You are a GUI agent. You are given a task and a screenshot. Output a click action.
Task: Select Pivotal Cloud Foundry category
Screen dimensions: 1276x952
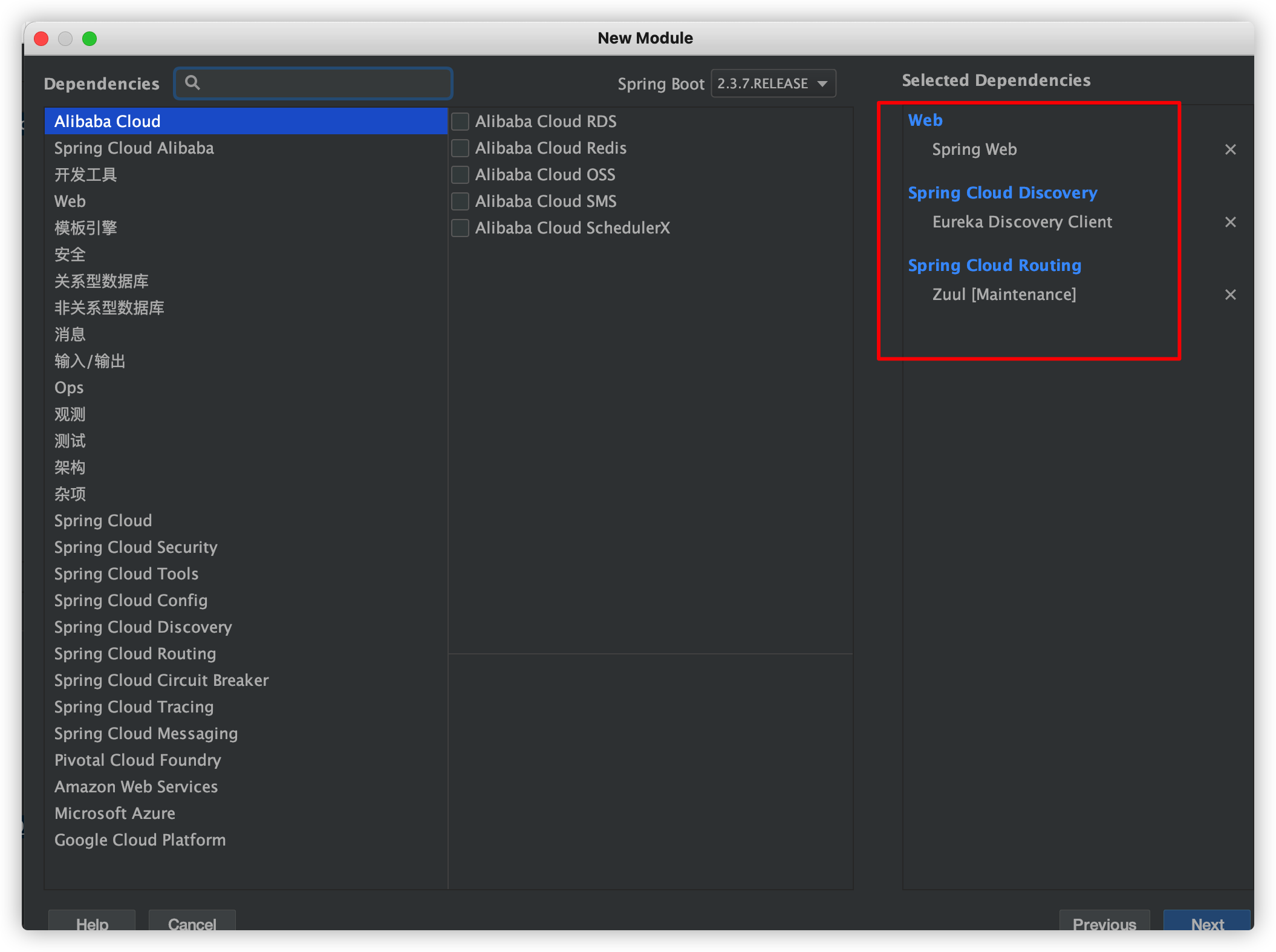246,760
